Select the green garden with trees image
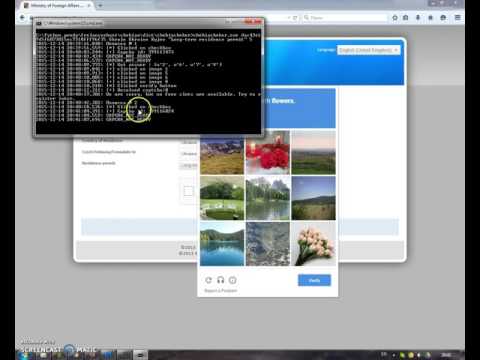This screenshot has height=360, width=480. pos(222,198)
